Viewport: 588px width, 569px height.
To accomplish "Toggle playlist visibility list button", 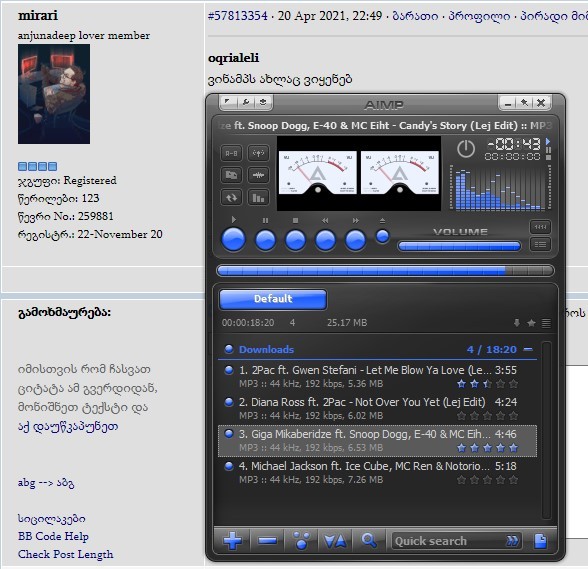I will 540,244.
